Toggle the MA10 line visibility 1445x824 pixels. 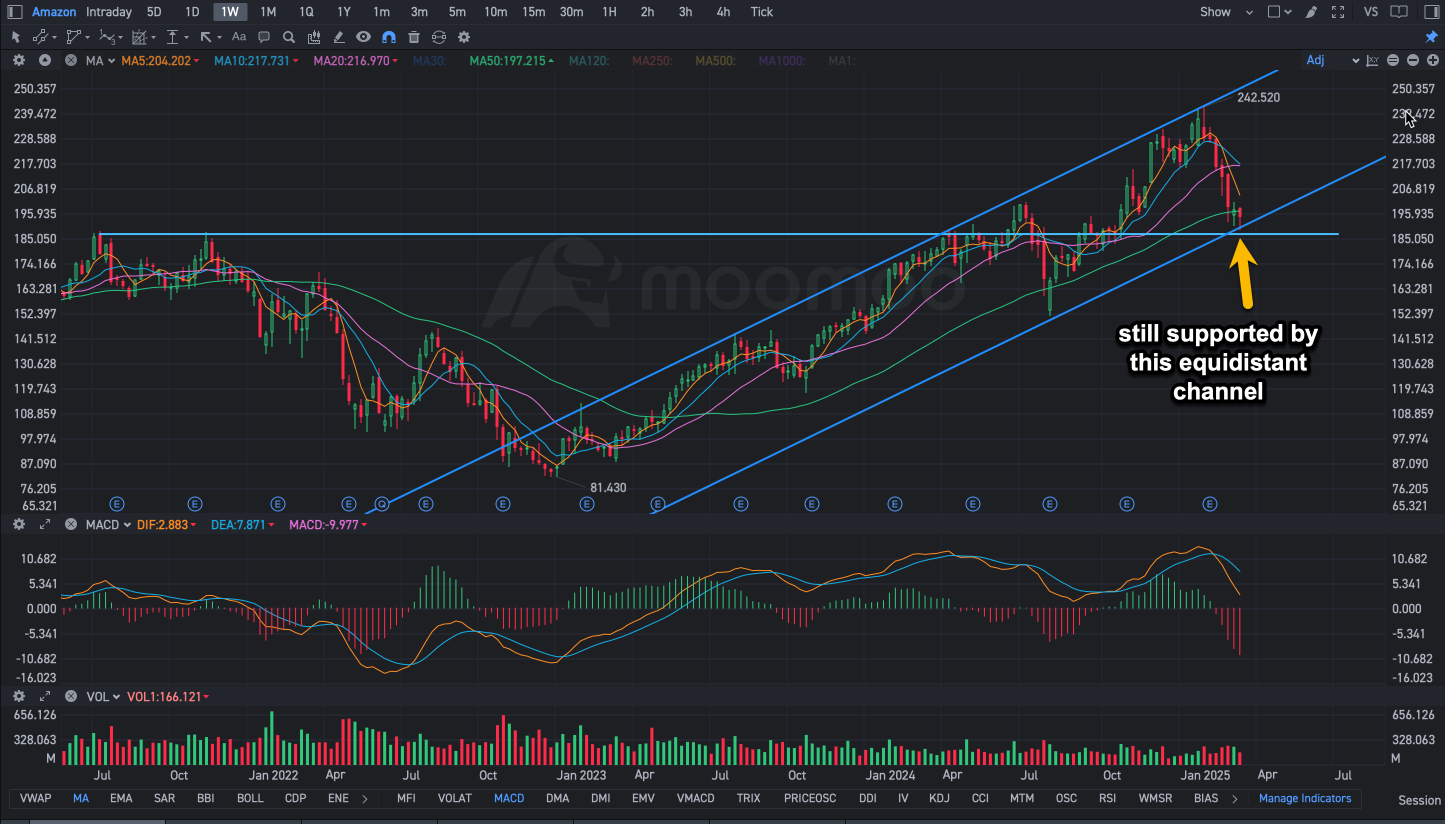coord(257,61)
